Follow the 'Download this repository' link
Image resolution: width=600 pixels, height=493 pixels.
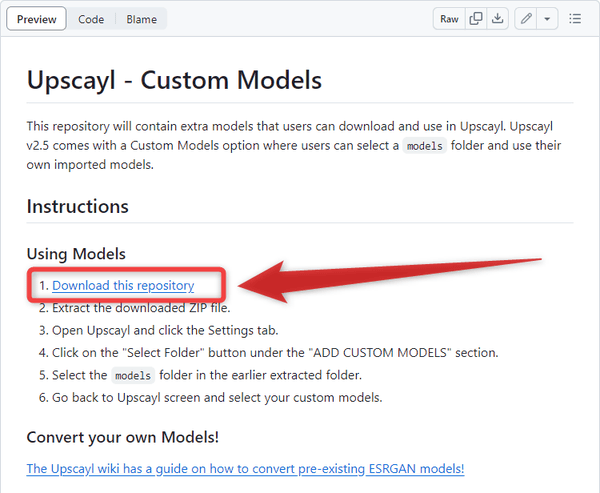pyautogui.click(x=123, y=286)
